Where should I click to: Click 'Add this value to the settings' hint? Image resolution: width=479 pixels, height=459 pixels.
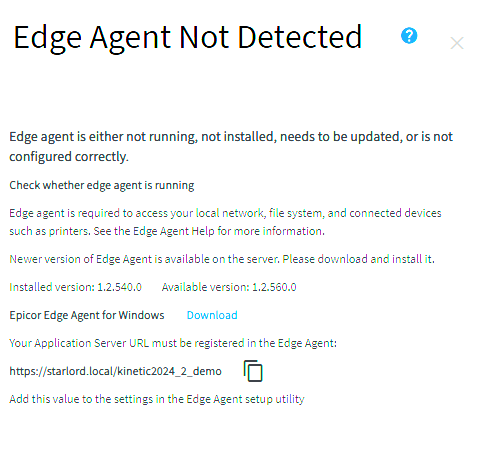[x=157, y=399]
